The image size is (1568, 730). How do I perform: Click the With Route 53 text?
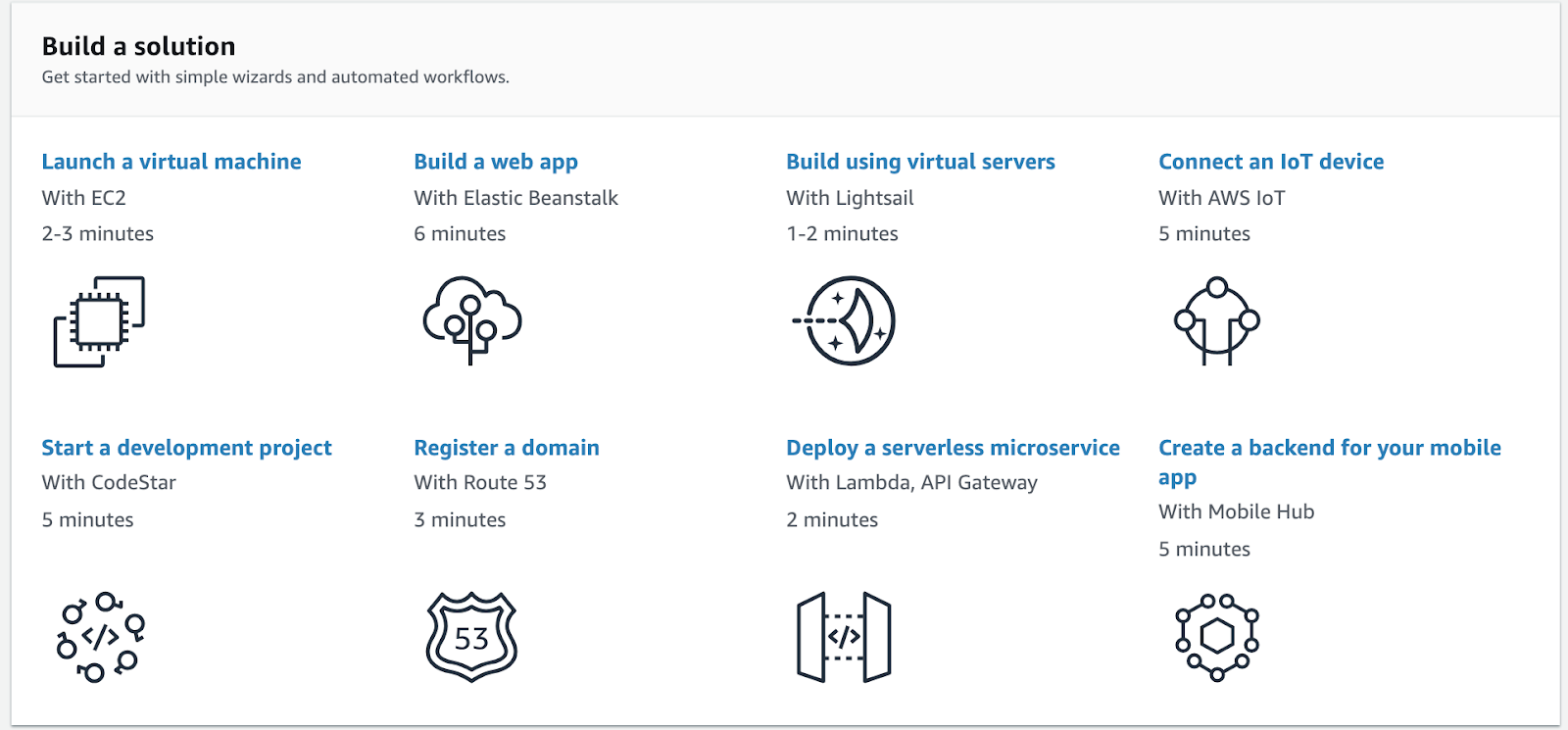tap(480, 482)
